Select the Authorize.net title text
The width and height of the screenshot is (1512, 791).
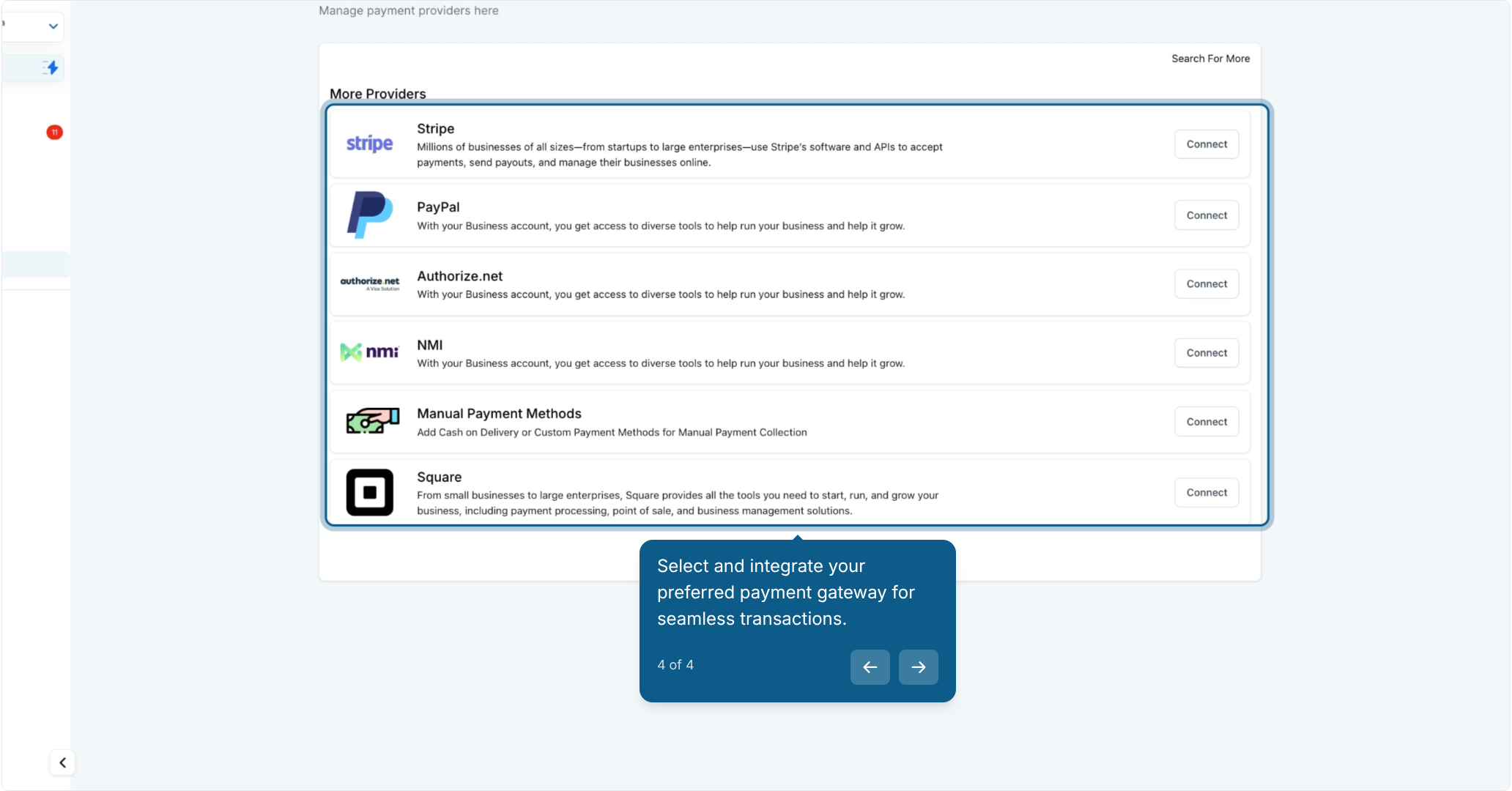click(x=459, y=276)
